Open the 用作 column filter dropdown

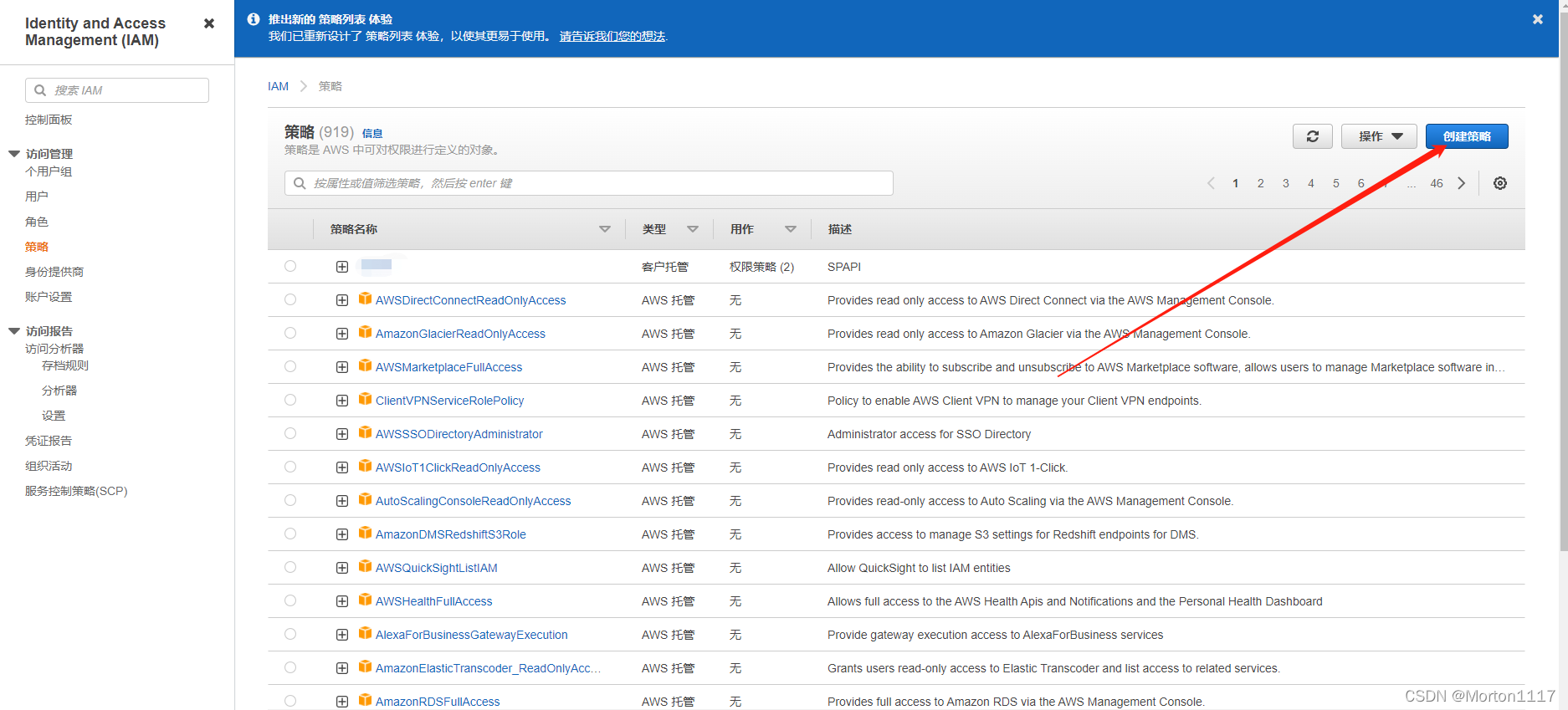tap(791, 229)
